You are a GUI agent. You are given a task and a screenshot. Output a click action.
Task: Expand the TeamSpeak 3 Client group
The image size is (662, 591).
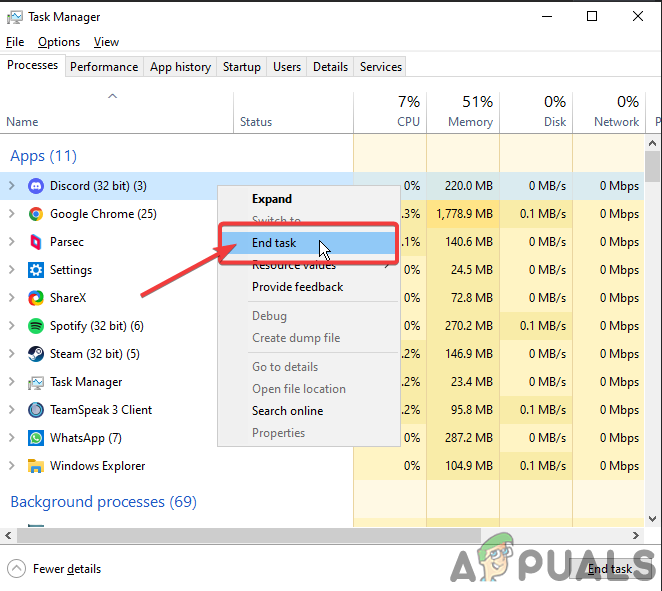click(x=12, y=409)
